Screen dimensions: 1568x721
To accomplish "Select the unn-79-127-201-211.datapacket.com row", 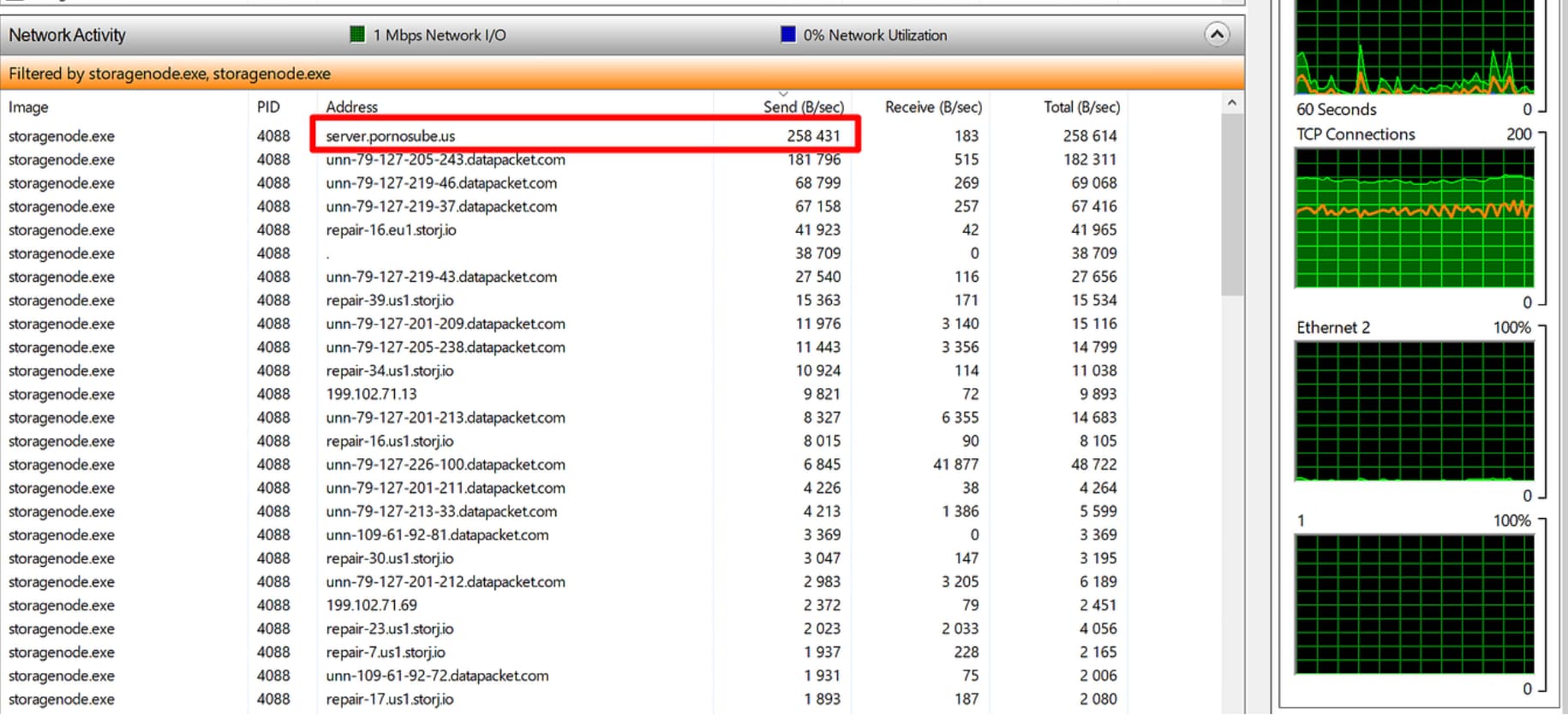I will point(566,488).
